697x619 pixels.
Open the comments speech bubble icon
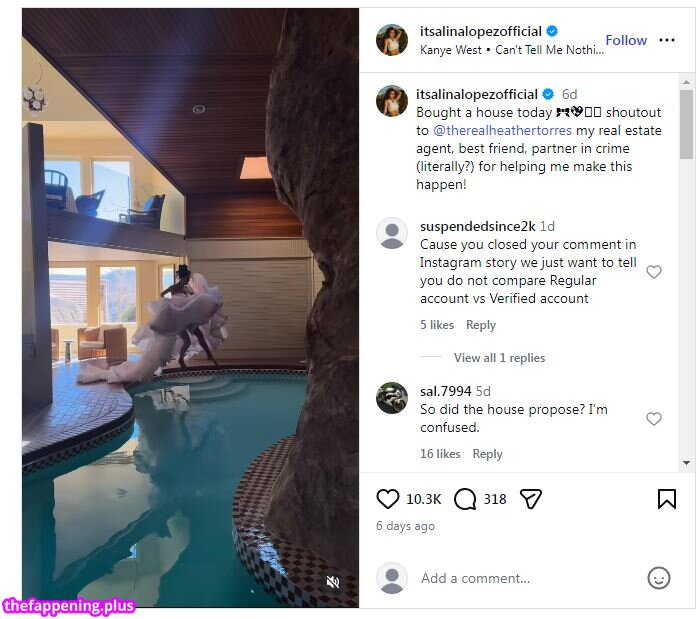point(465,499)
